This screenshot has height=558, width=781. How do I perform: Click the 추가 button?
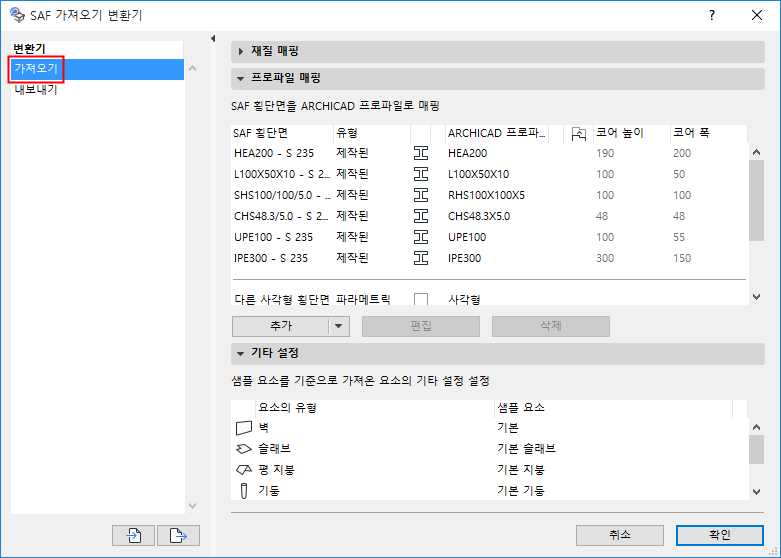[280, 326]
